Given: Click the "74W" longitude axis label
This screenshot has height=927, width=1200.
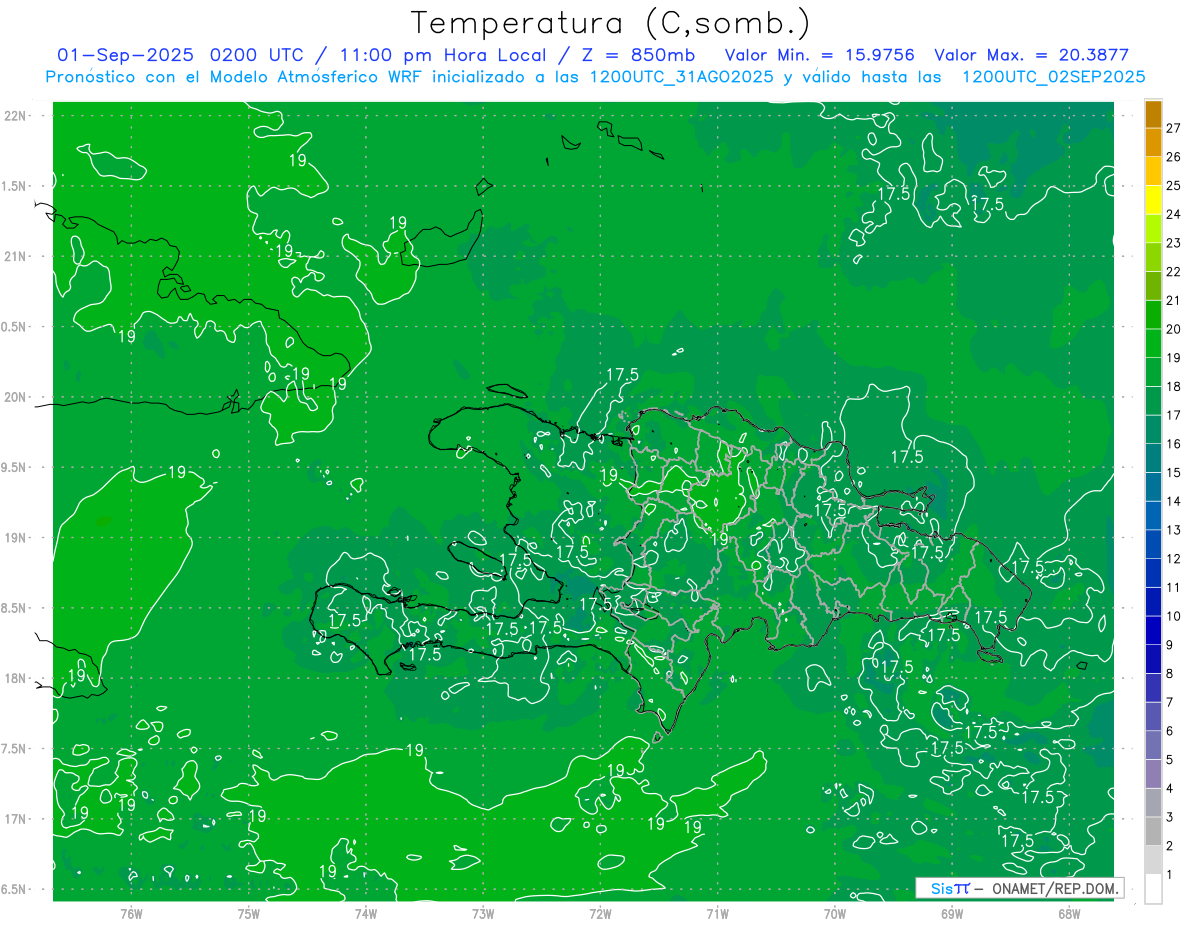Looking at the screenshot, I should coord(365,914).
